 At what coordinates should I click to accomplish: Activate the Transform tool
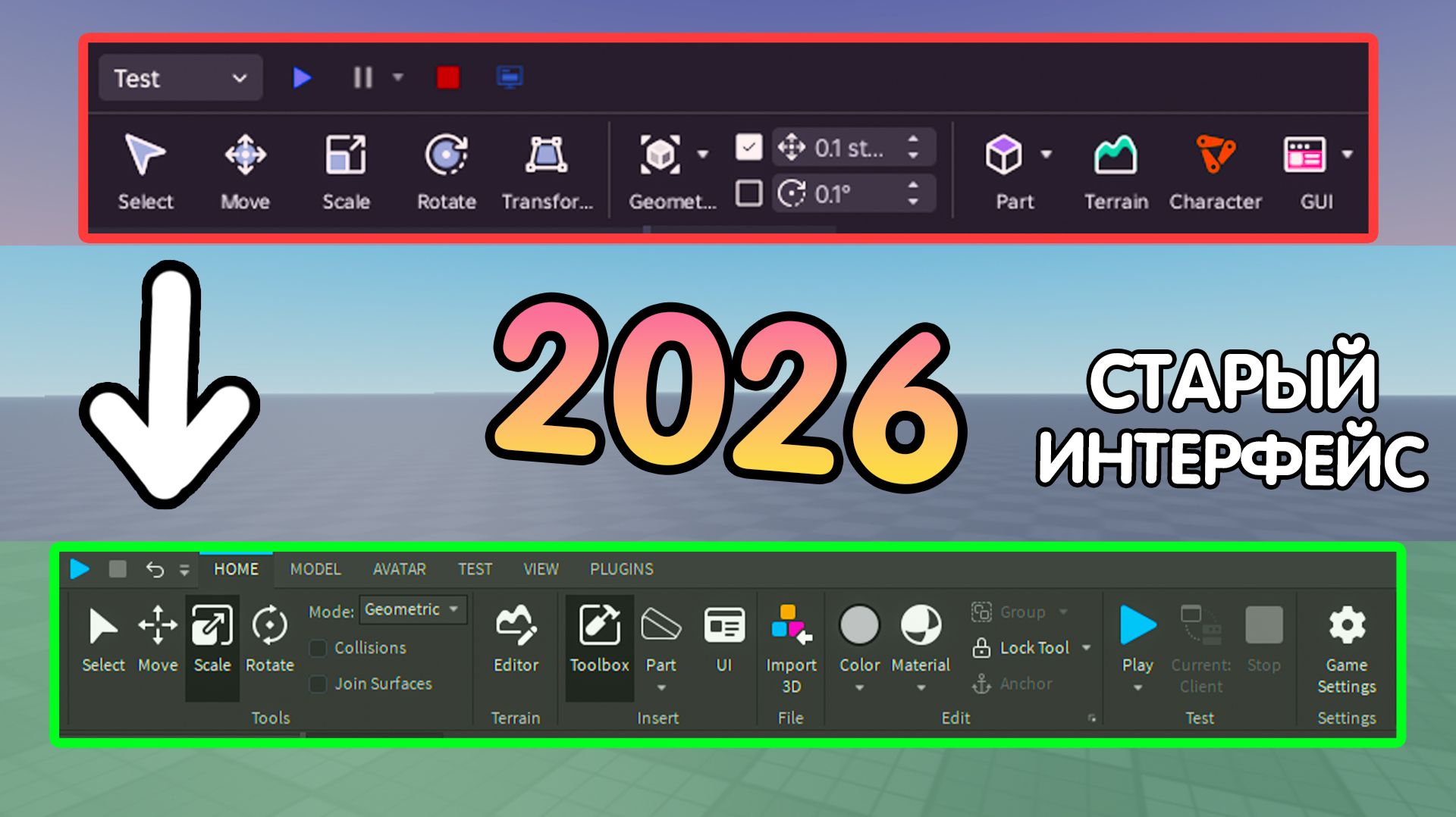[547, 172]
